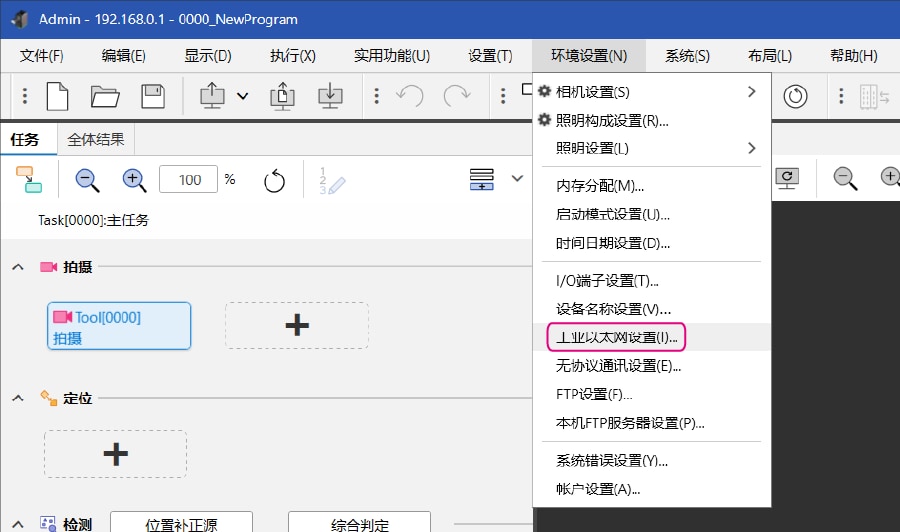
Task: Save program using the floppy disk icon
Action: 152,96
